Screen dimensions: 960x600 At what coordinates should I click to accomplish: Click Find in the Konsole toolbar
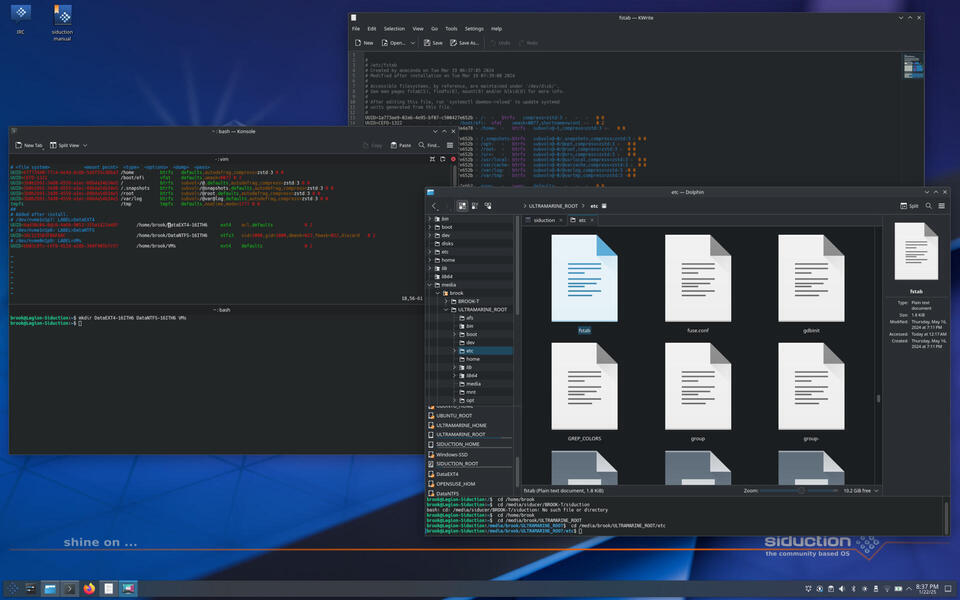pyautogui.click(x=429, y=145)
